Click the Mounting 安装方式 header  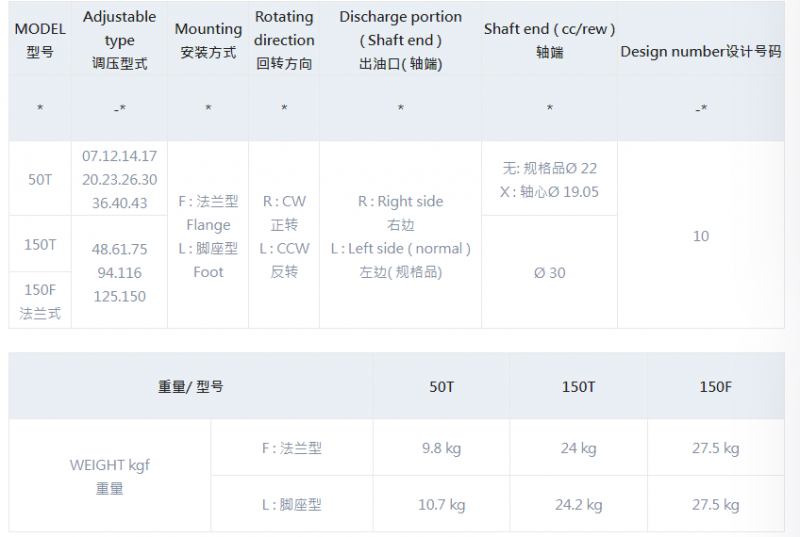click(x=208, y=40)
